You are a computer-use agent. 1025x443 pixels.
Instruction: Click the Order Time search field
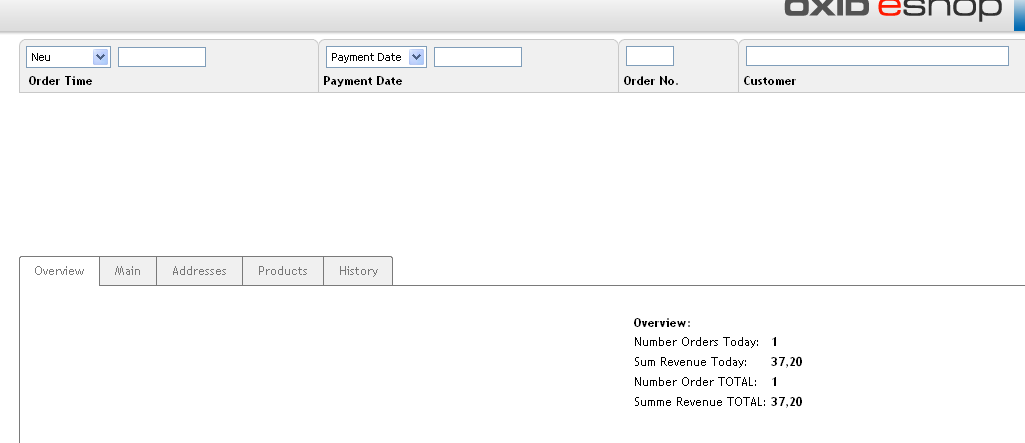click(x=162, y=57)
